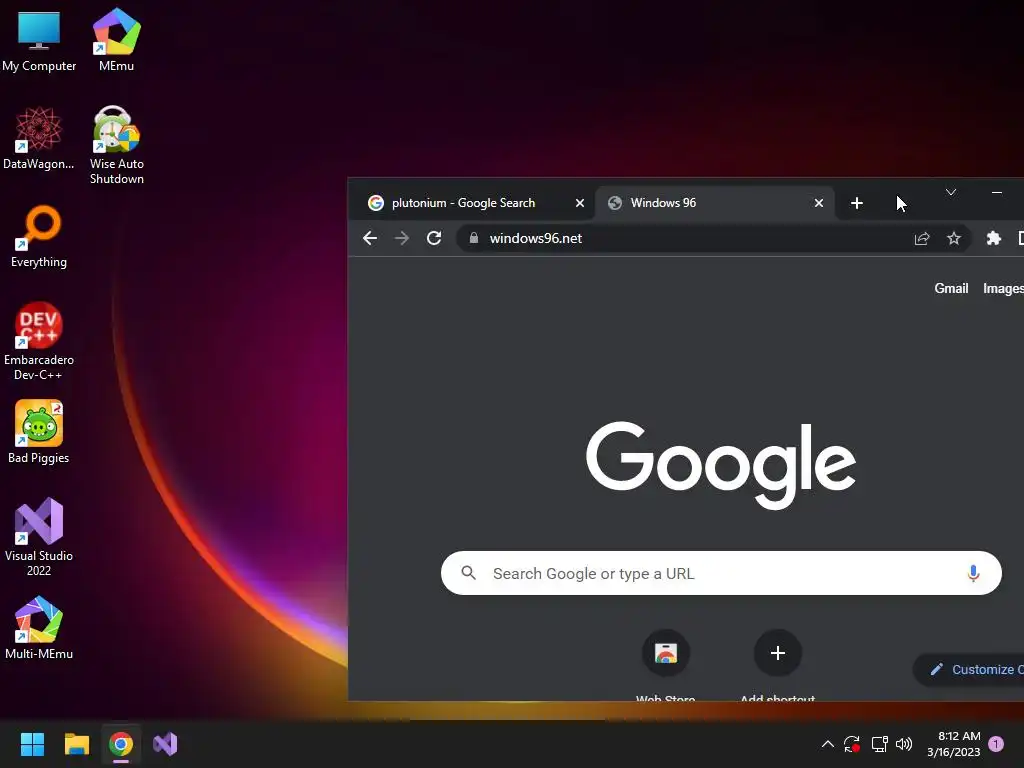Go forward in Chrome
Image resolution: width=1024 pixels, height=768 pixels.
(x=402, y=238)
